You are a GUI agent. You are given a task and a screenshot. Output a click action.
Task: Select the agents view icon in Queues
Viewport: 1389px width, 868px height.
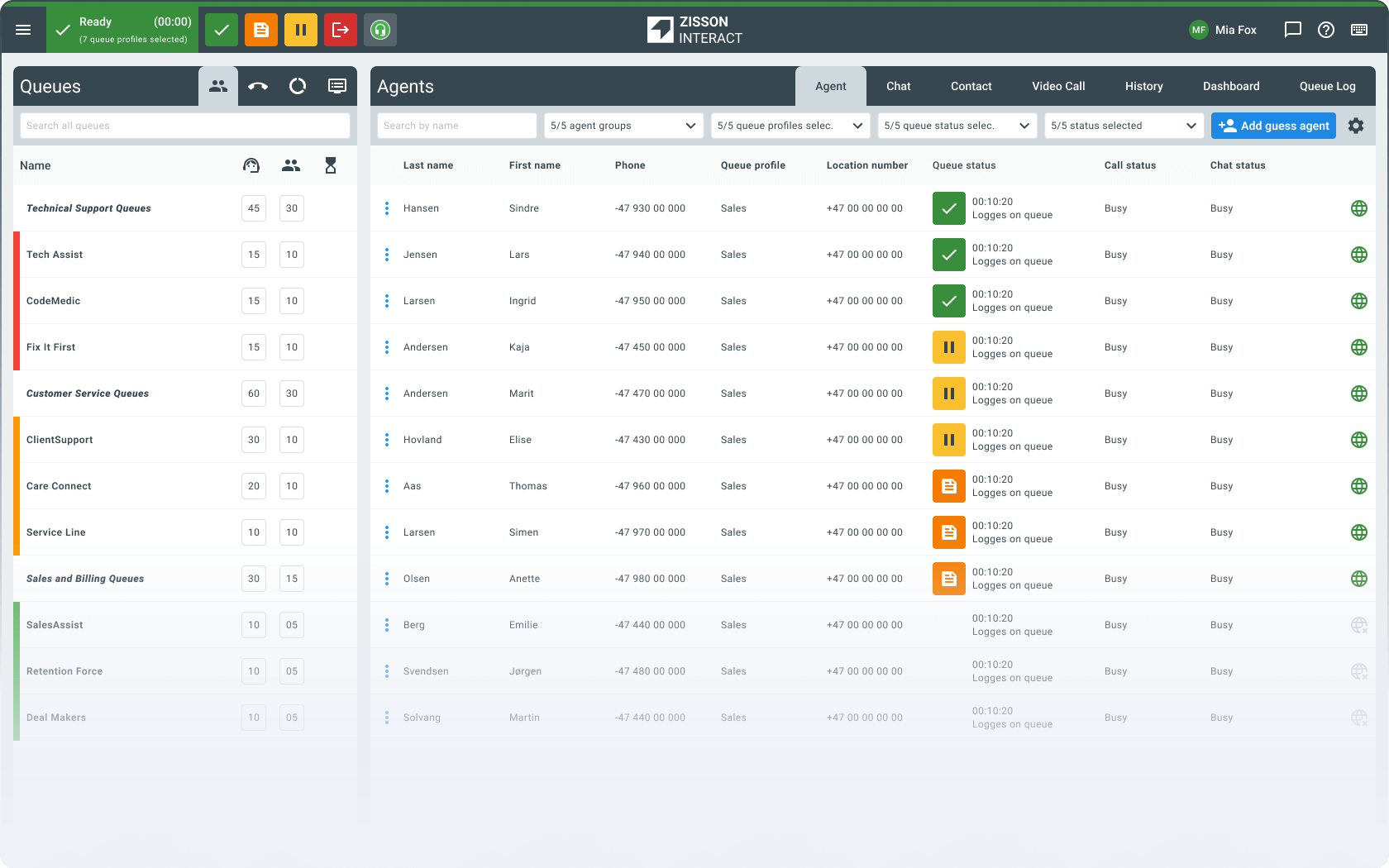pos(218,86)
